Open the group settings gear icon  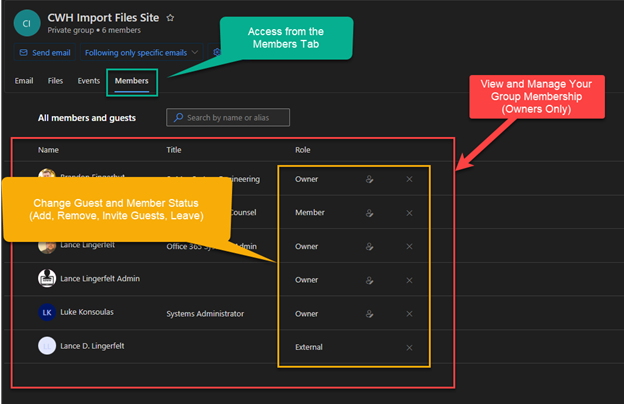216,52
